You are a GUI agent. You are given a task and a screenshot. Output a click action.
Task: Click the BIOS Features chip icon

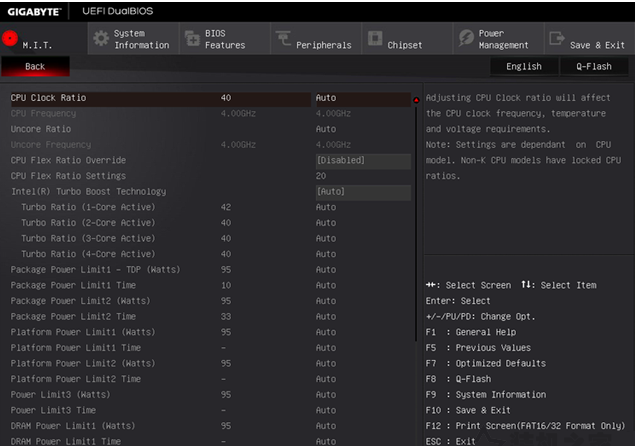tap(192, 39)
